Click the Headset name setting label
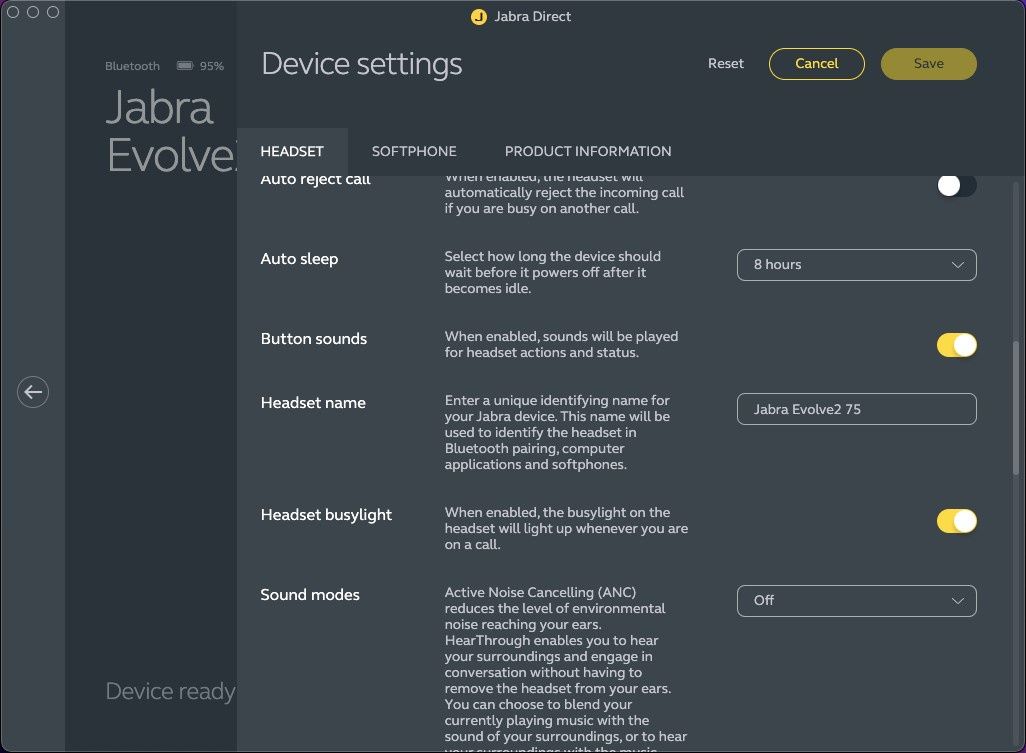This screenshot has width=1026, height=753. pos(313,402)
